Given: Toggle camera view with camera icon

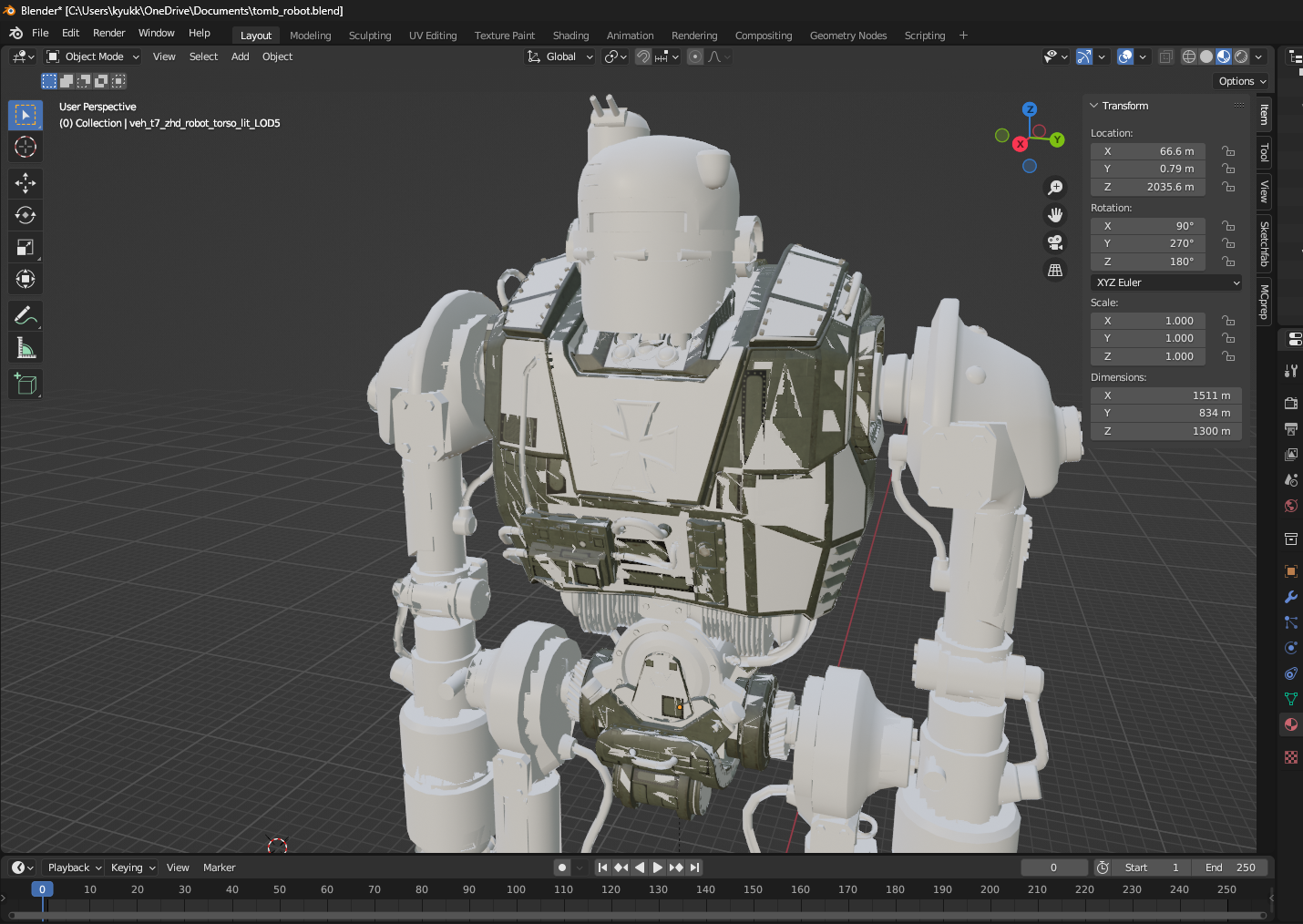Looking at the screenshot, I should 1055,242.
